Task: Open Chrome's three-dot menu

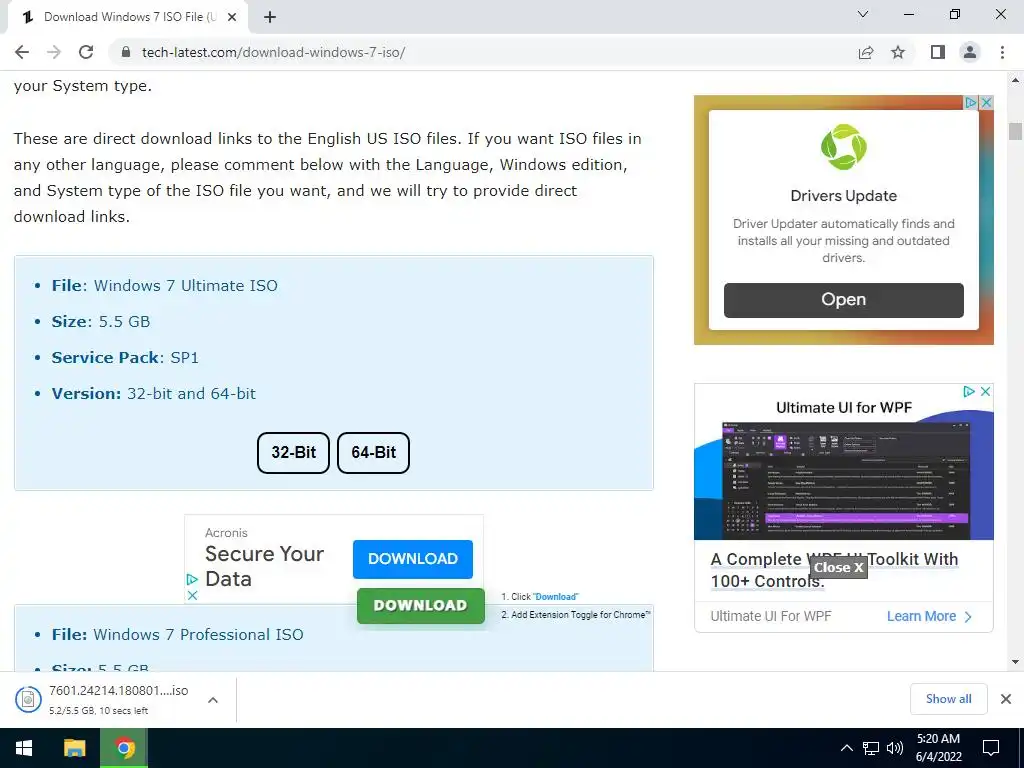Action: [1002, 52]
